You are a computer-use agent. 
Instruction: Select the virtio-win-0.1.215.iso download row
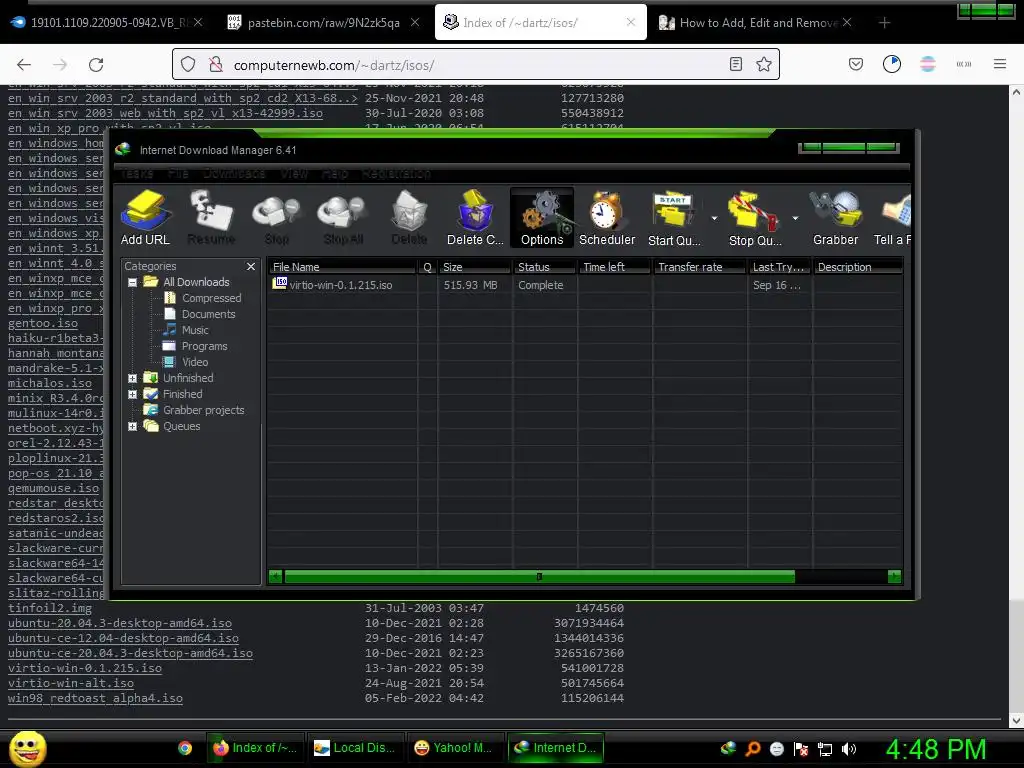click(x=585, y=285)
